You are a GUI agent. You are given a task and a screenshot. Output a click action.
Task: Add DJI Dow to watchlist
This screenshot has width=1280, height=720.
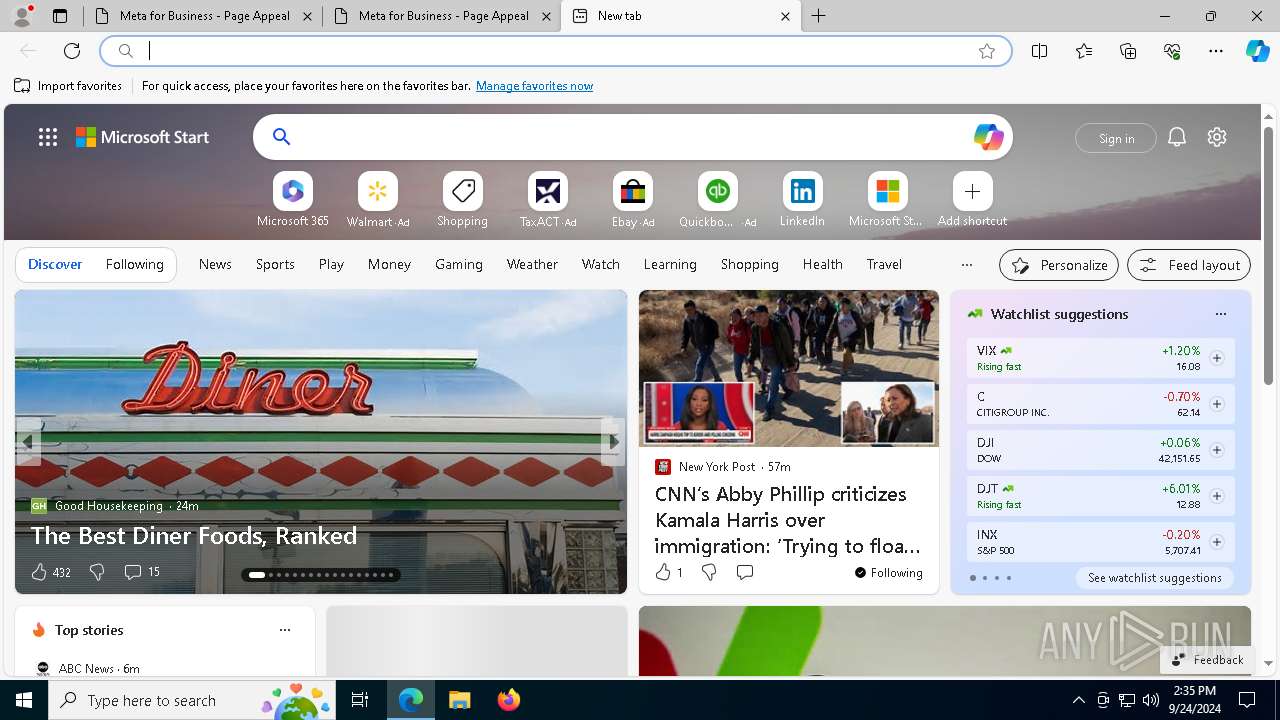(x=1216, y=450)
